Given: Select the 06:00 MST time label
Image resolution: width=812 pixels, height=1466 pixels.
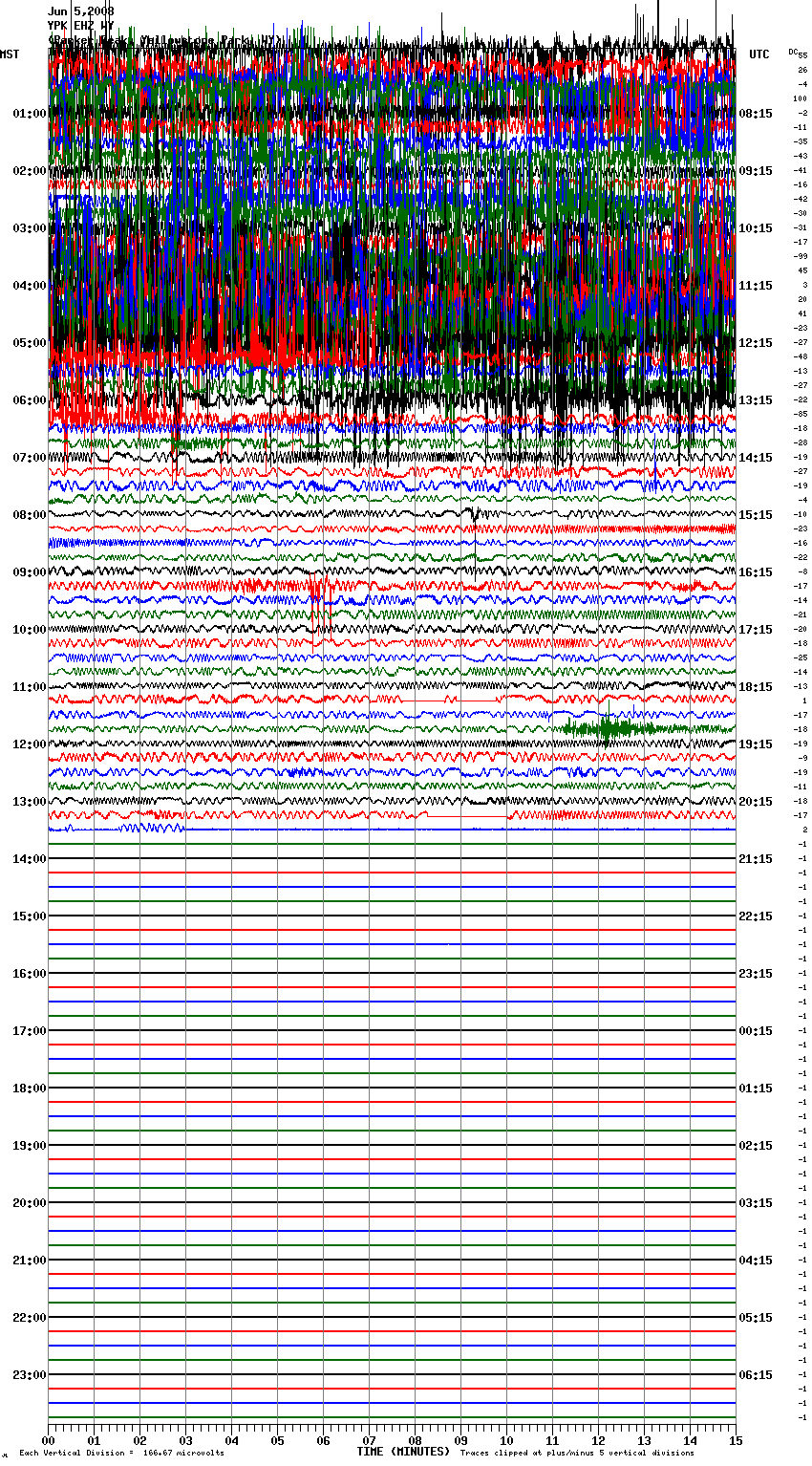Looking at the screenshot, I should [30, 400].
